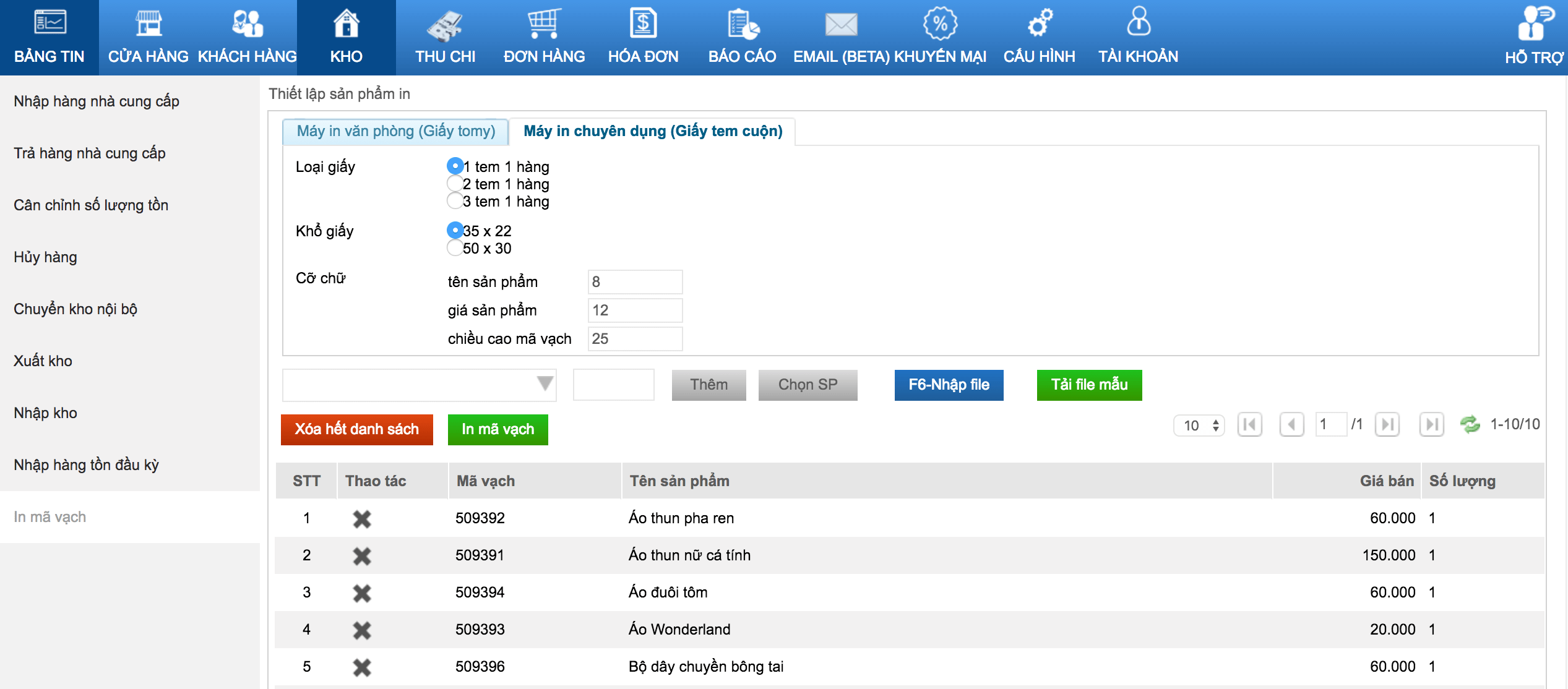Screen dimensions: 1568x689
Task: Open Chuyển kho nội bộ menu
Action: tap(75, 309)
